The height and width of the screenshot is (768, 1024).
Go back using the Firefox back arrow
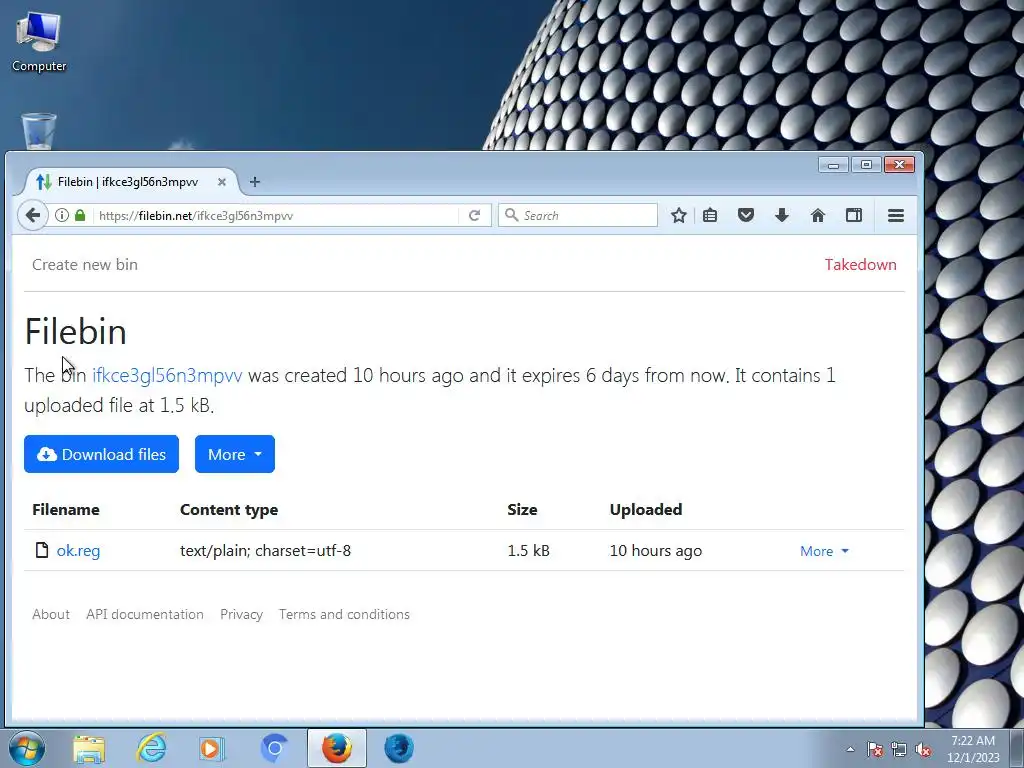33,216
